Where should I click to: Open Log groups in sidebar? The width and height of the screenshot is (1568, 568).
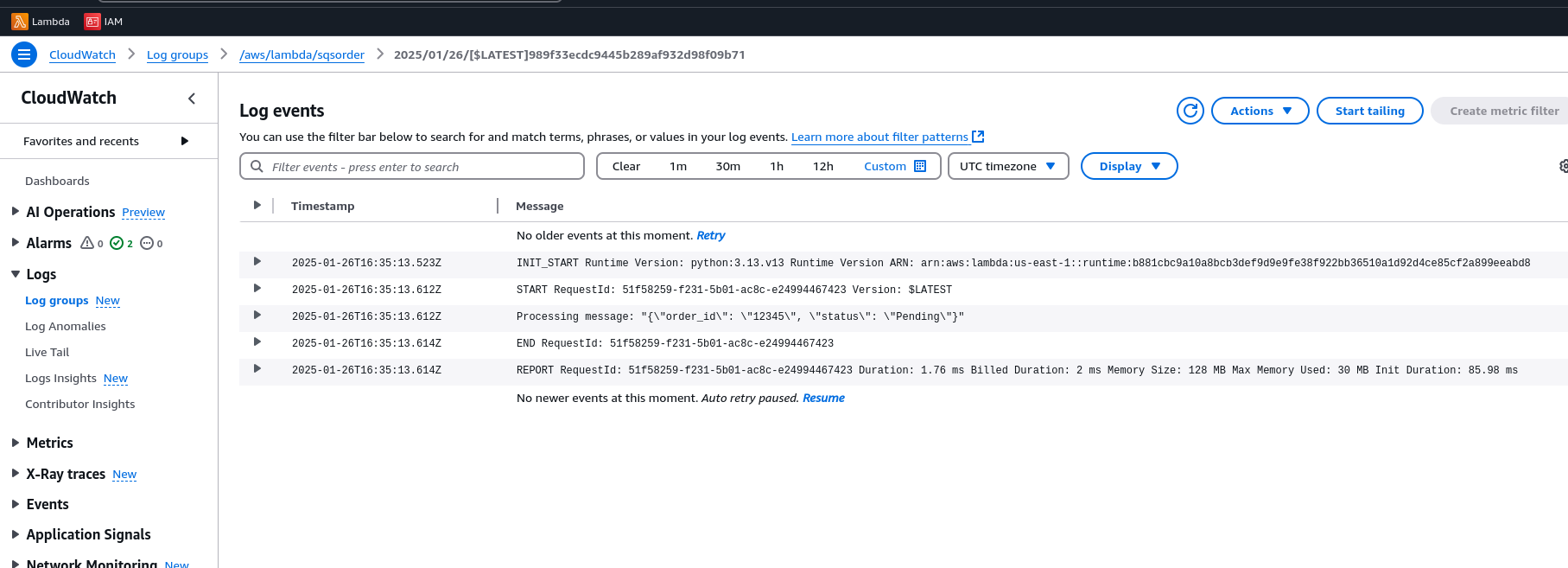coord(57,300)
